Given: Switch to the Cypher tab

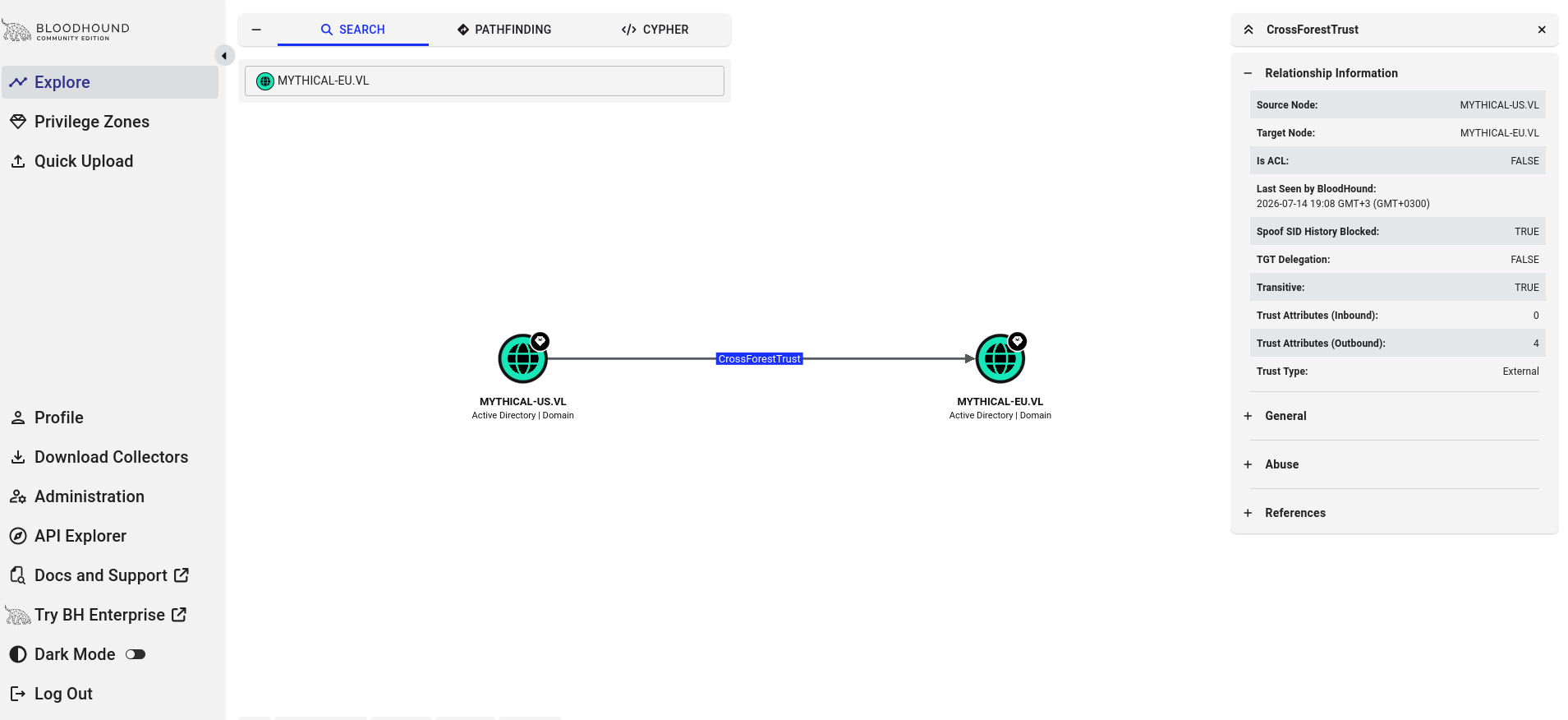Looking at the screenshot, I should click(x=655, y=30).
